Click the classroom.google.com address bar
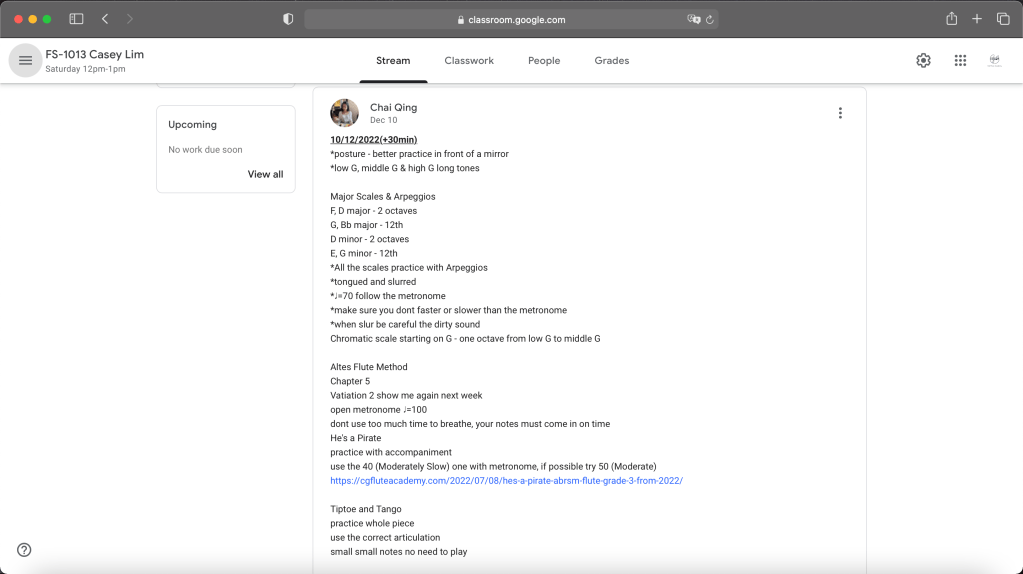 pos(510,19)
